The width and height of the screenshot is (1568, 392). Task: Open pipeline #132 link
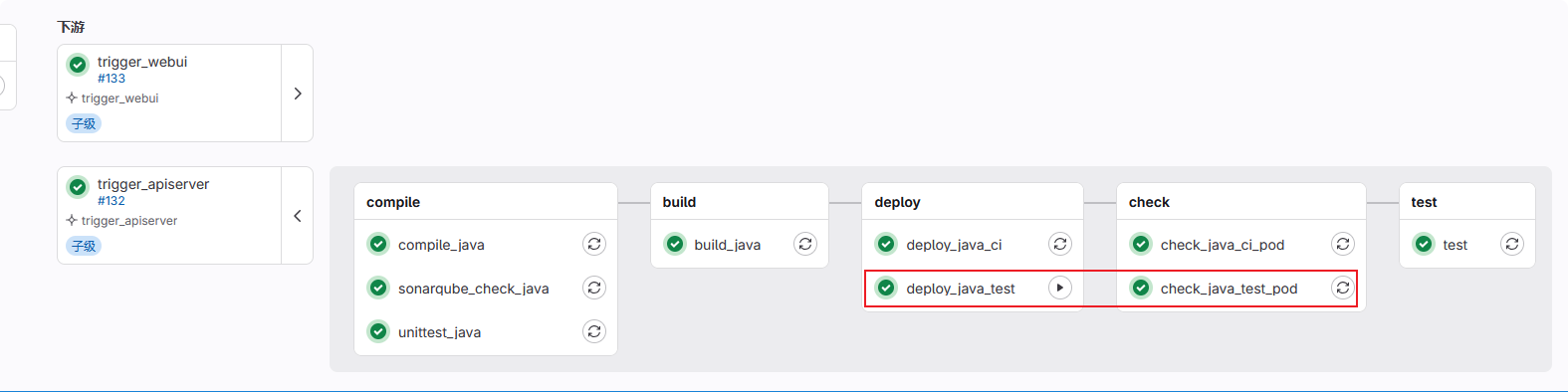coord(112,201)
